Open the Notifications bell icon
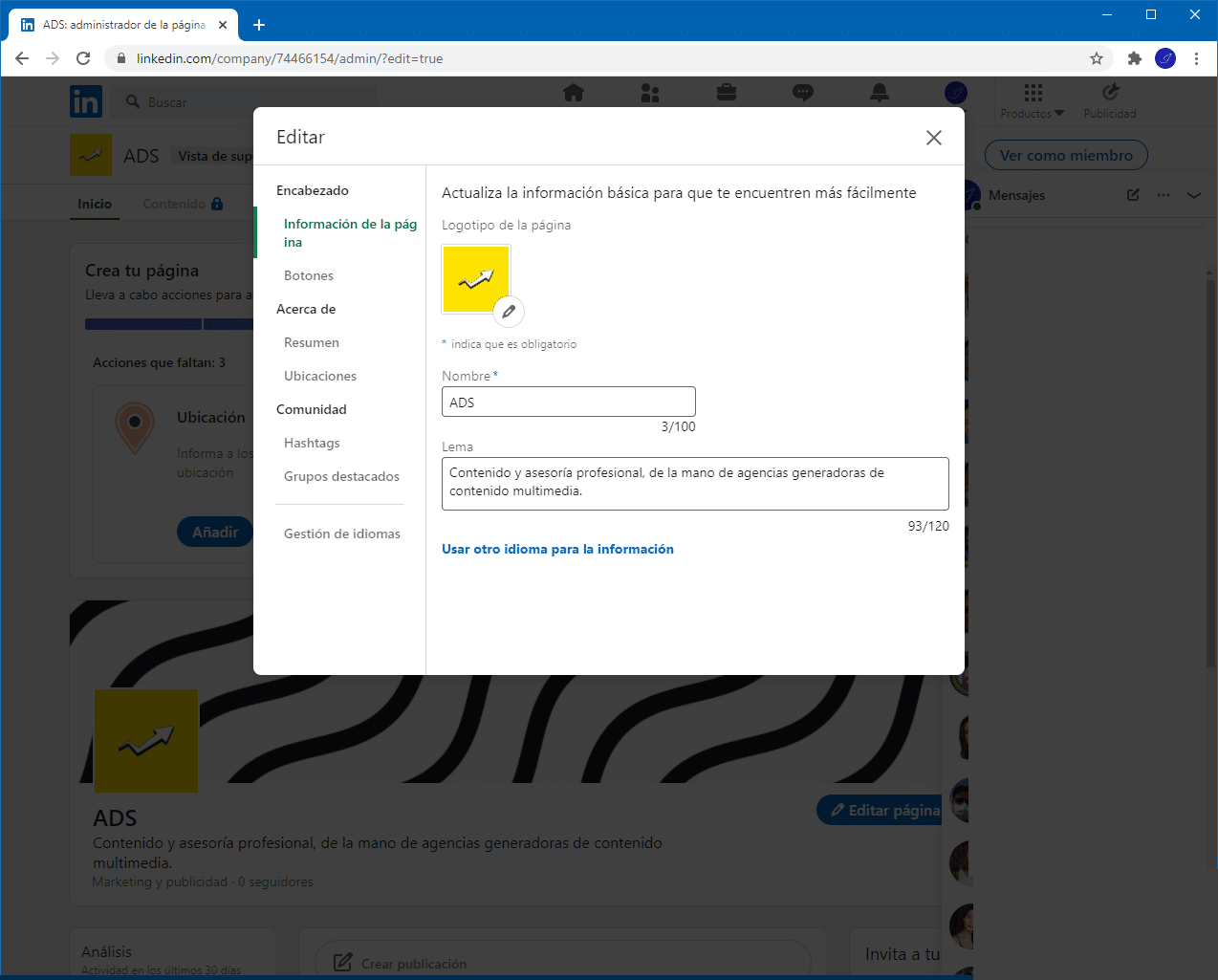This screenshot has height=980, width=1218. click(x=880, y=93)
